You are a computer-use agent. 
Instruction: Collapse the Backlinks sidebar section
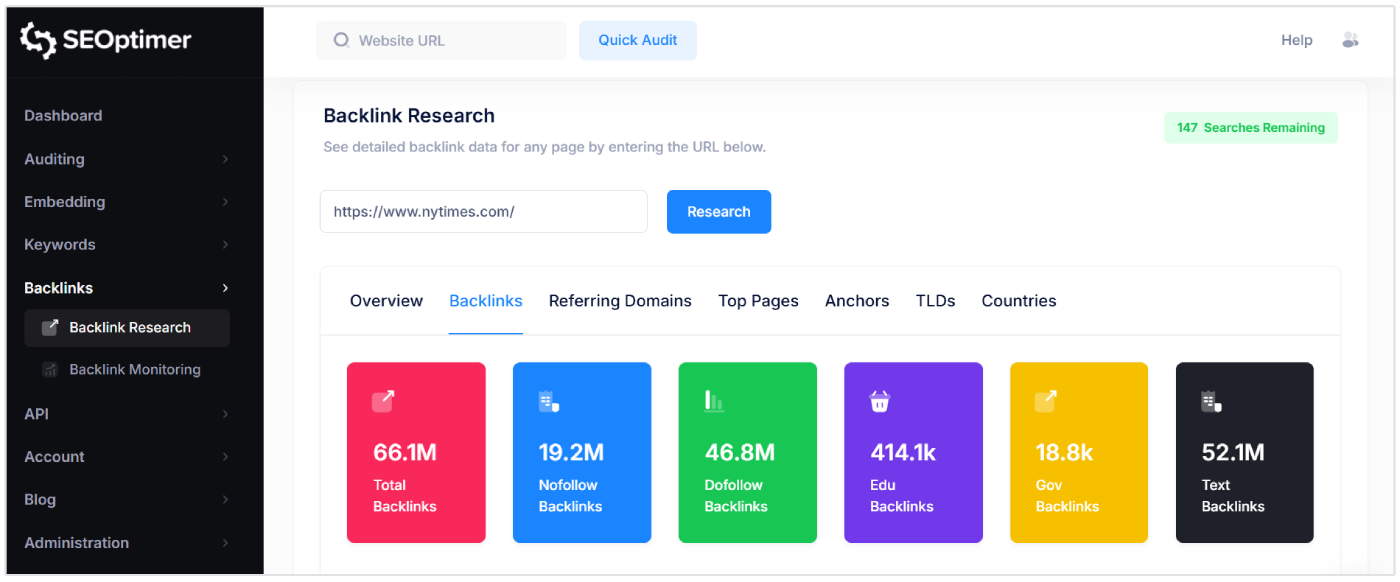click(x=58, y=287)
